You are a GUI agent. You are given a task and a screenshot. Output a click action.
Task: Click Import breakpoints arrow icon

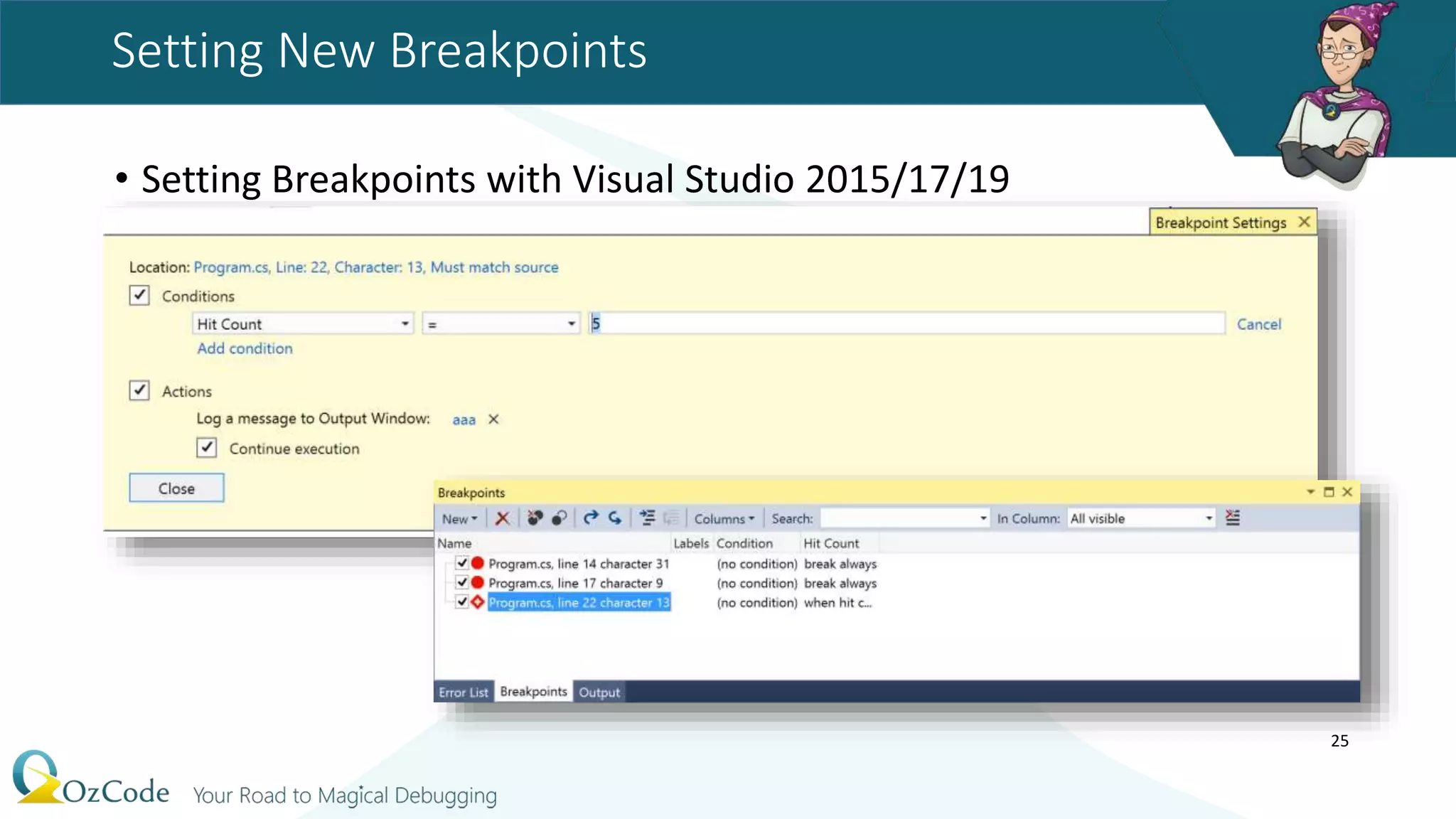click(x=615, y=518)
